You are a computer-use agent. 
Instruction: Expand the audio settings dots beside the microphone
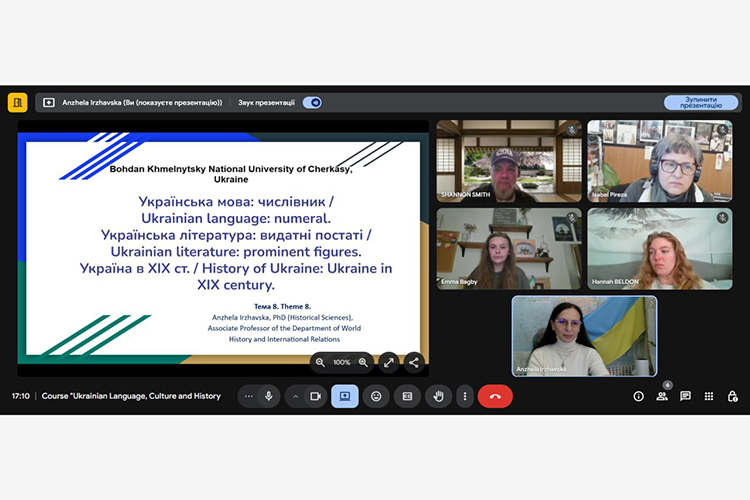[249, 396]
